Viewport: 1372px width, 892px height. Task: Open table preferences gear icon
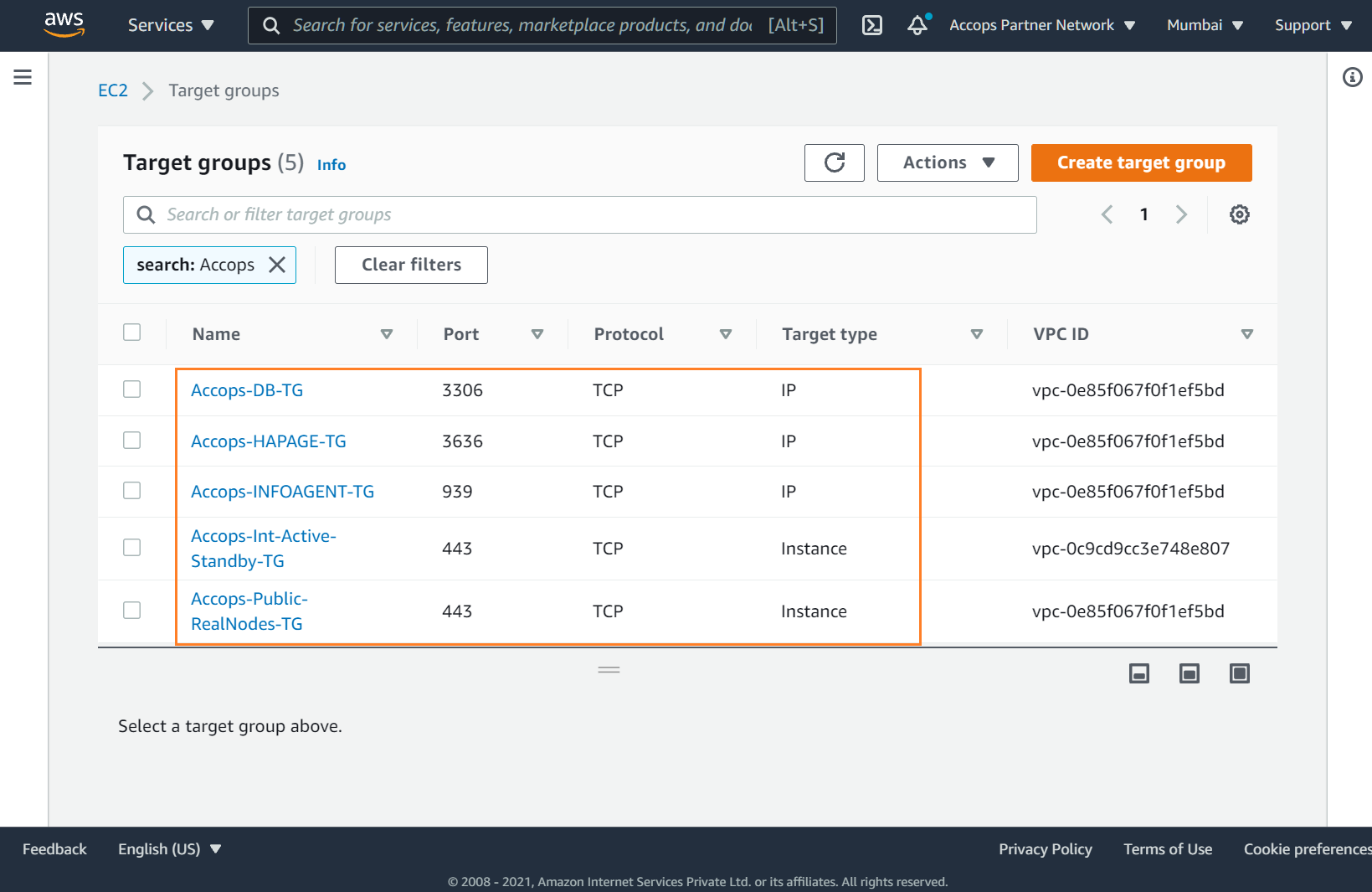point(1240,214)
